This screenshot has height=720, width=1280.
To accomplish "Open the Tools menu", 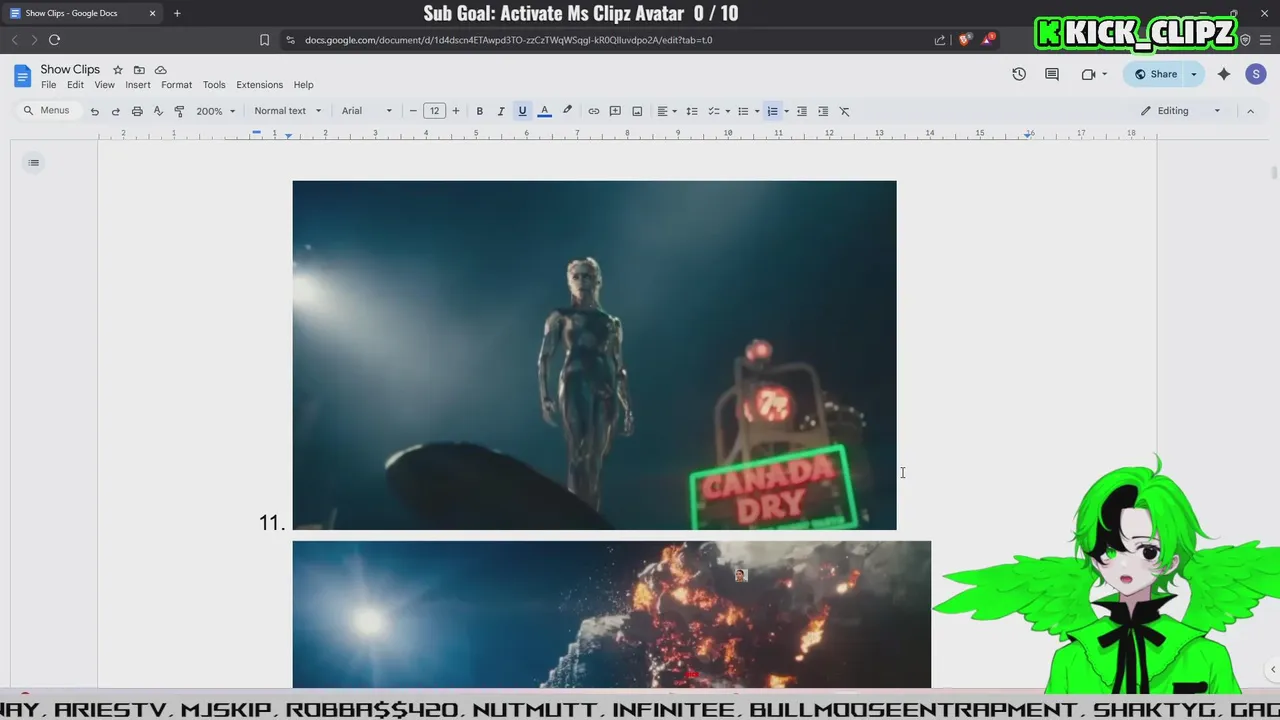I will [x=214, y=85].
